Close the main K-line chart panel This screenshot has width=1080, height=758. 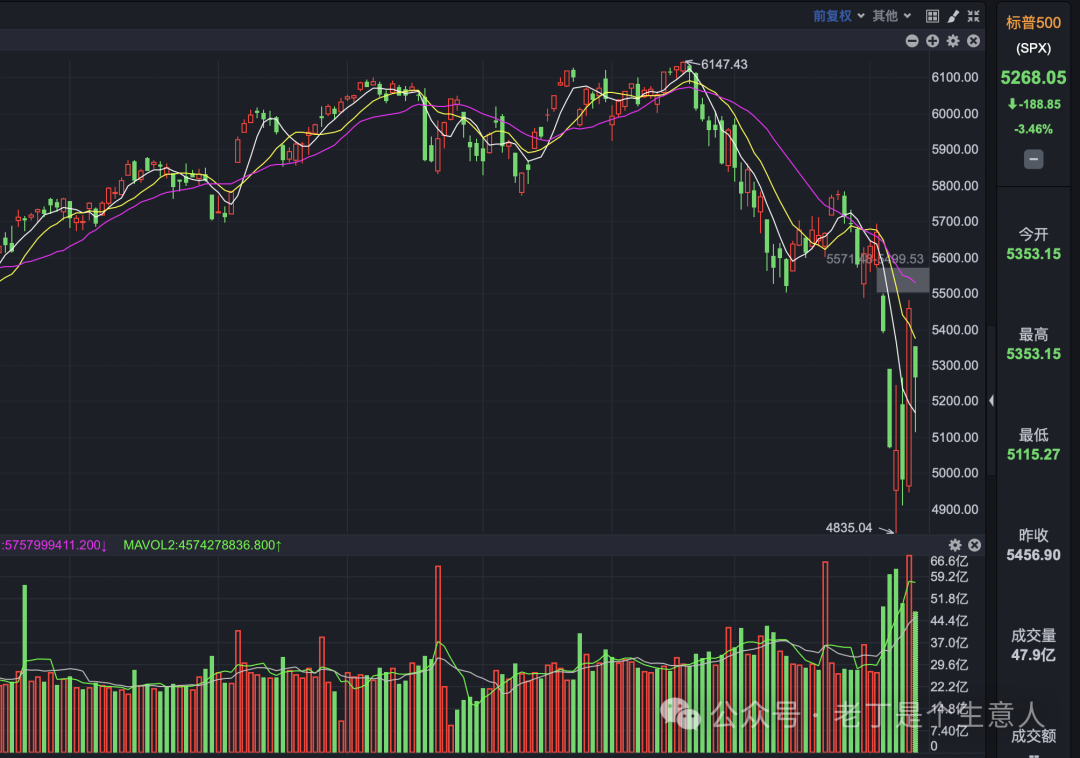click(974, 41)
